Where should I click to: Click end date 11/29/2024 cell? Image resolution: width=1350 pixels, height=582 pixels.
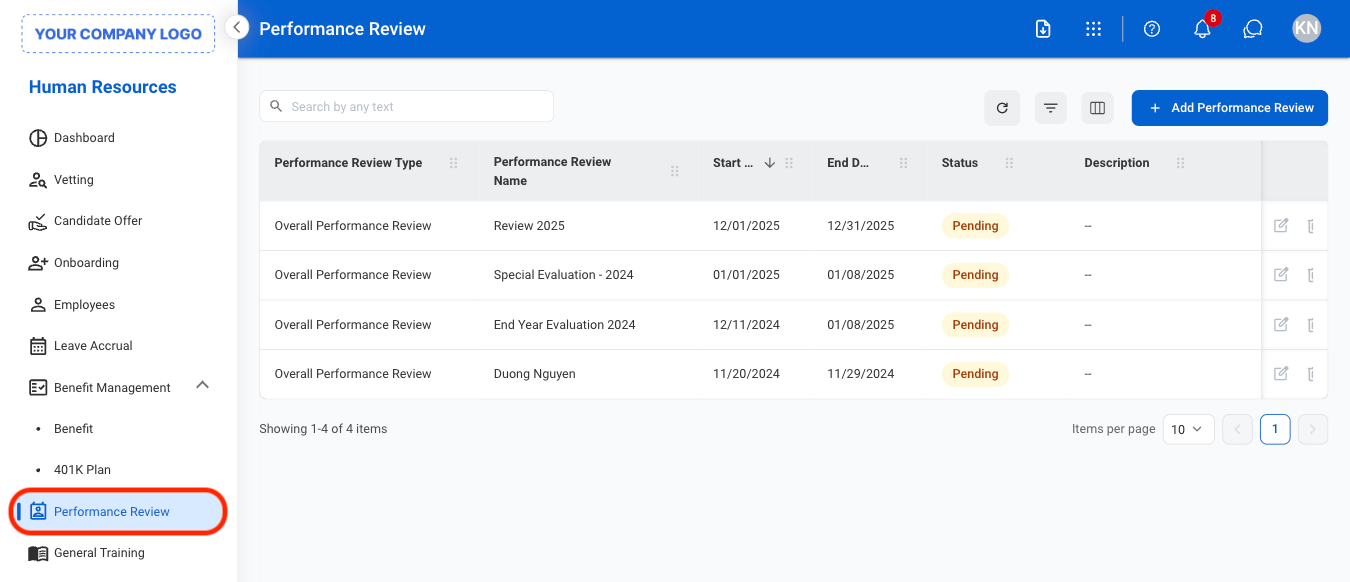pyautogui.click(x=860, y=374)
